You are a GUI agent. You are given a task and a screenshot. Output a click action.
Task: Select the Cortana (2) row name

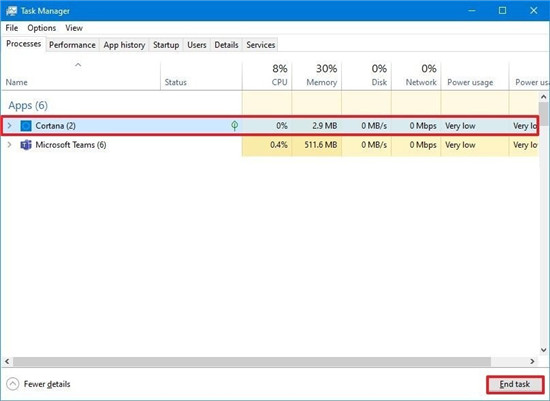tap(55, 126)
